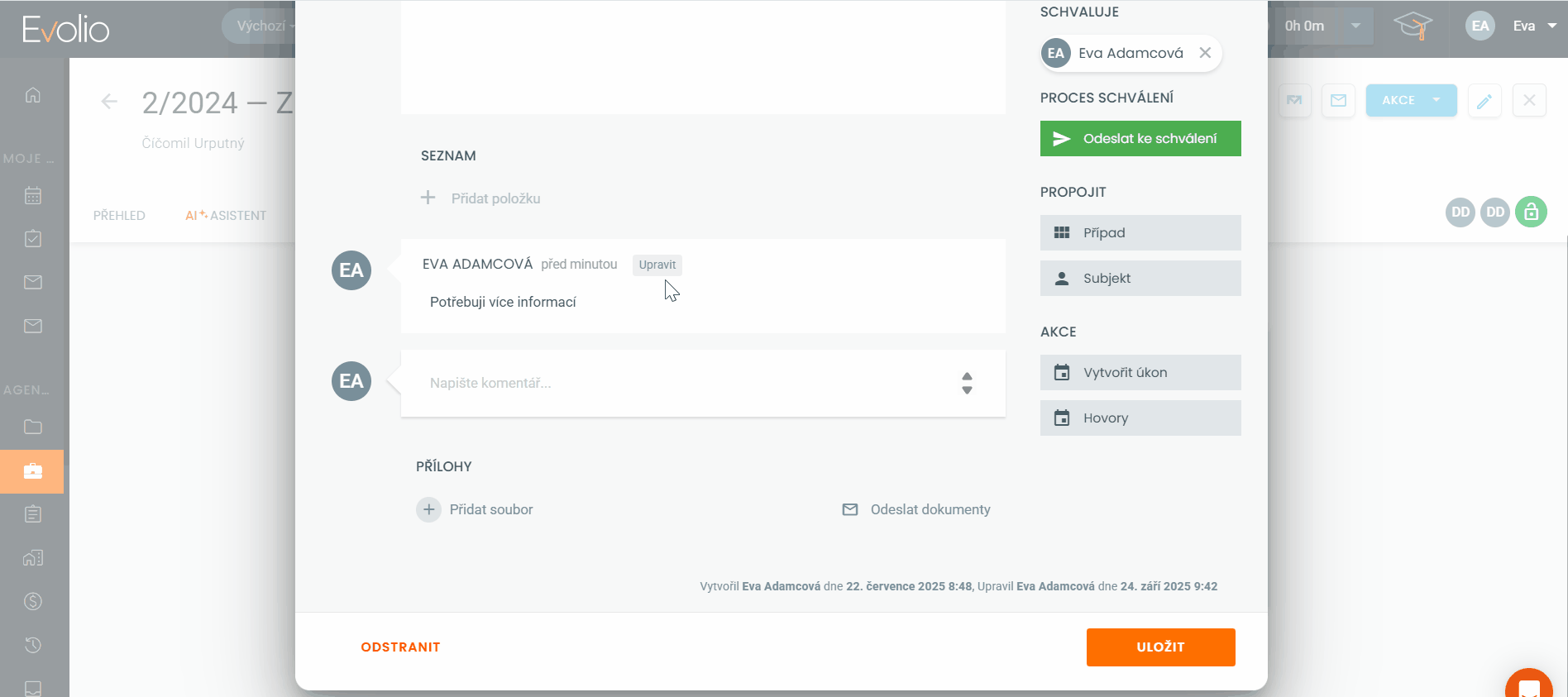Open the Eva user menu dropdown
1568x697 pixels.
point(1551,26)
